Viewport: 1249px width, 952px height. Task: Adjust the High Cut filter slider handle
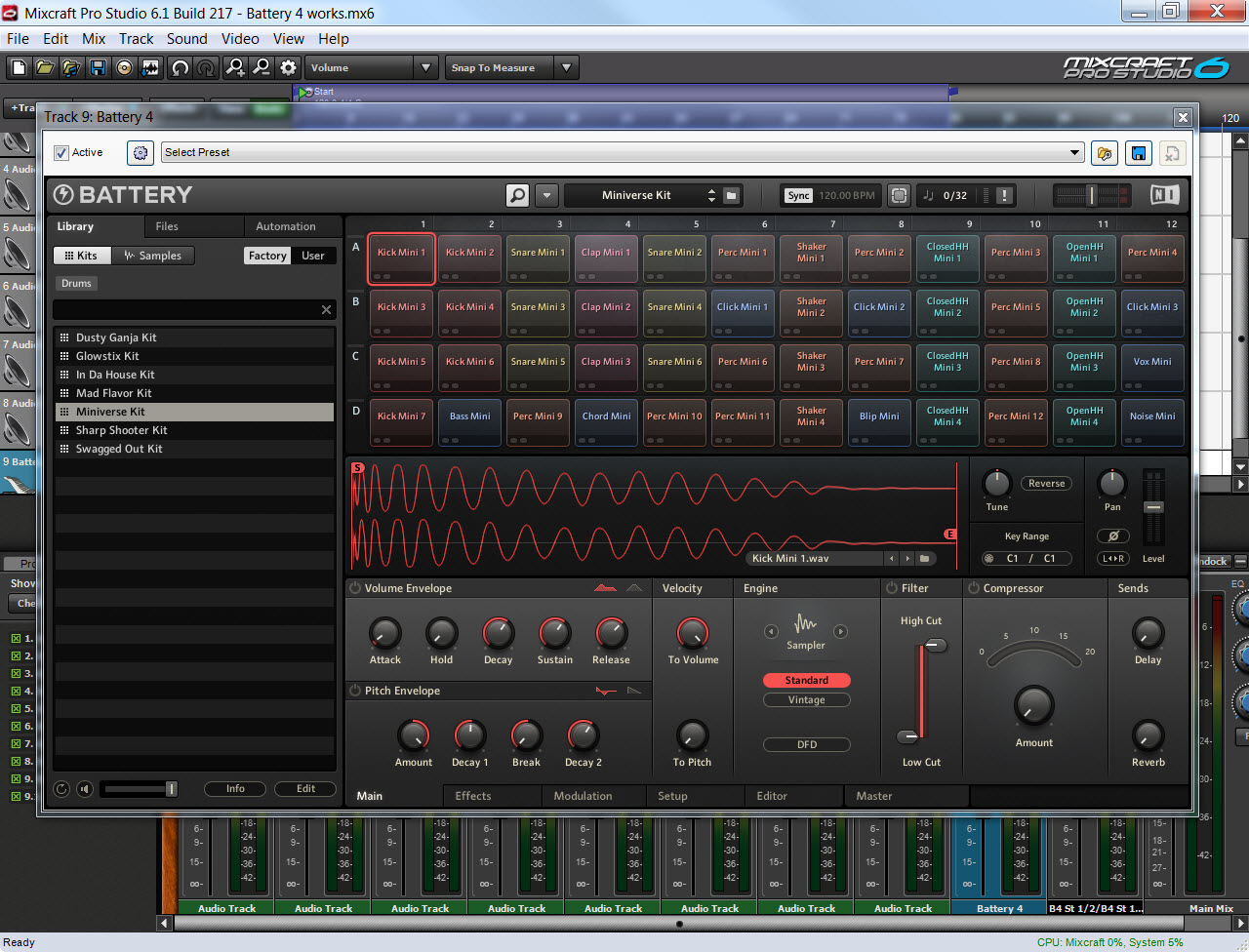coord(935,645)
